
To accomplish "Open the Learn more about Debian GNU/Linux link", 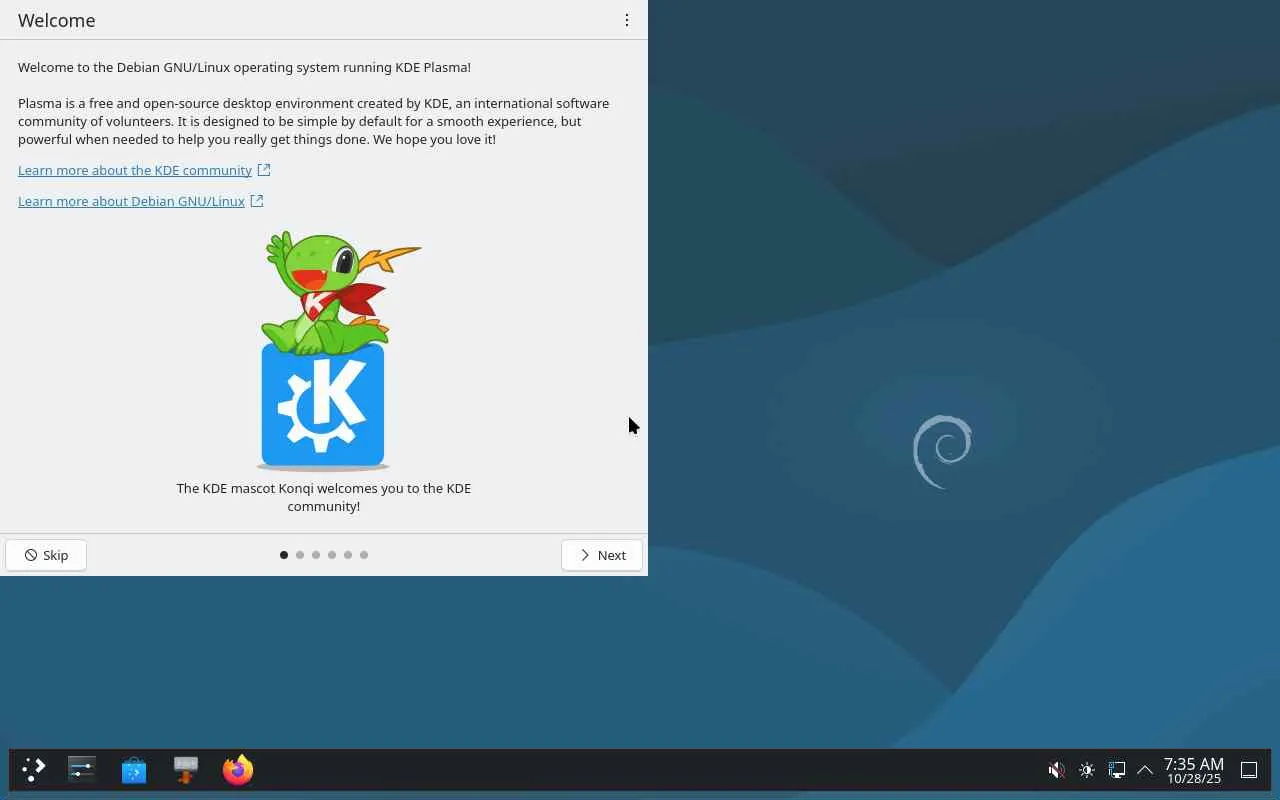I will tap(141, 201).
